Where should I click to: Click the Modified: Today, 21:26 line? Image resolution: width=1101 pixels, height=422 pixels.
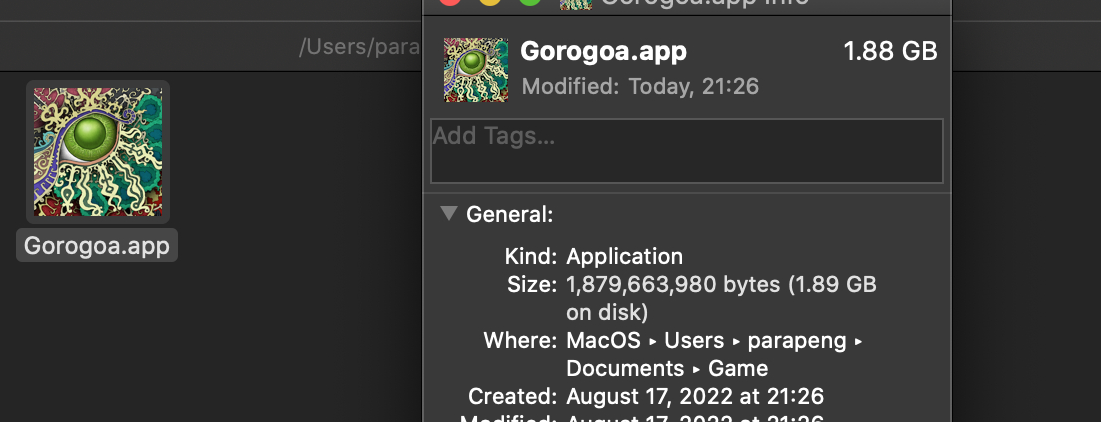tap(640, 86)
